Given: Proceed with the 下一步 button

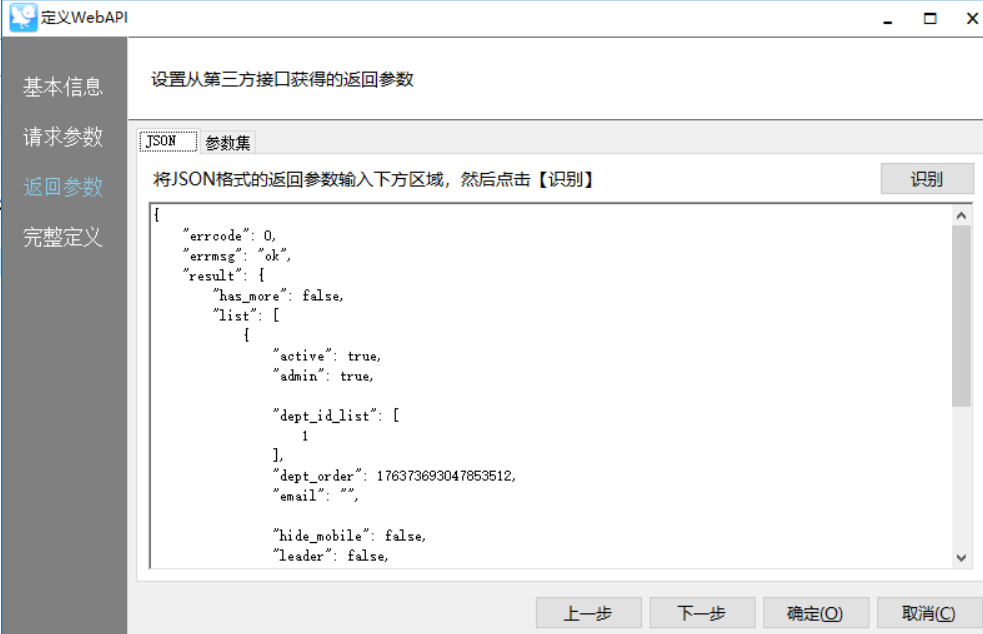Looking at the screenshot, I should point(702,613).
